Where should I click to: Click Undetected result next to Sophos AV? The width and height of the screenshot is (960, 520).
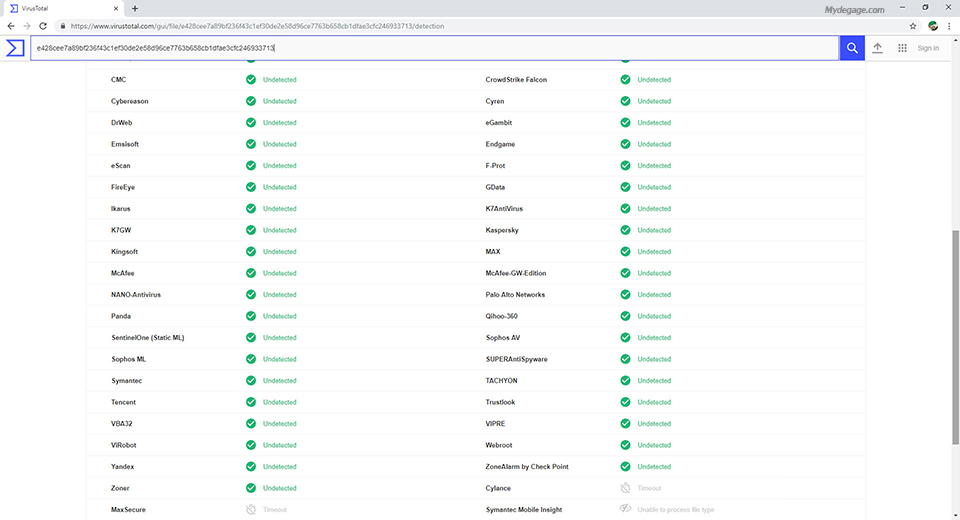(654, 337)
